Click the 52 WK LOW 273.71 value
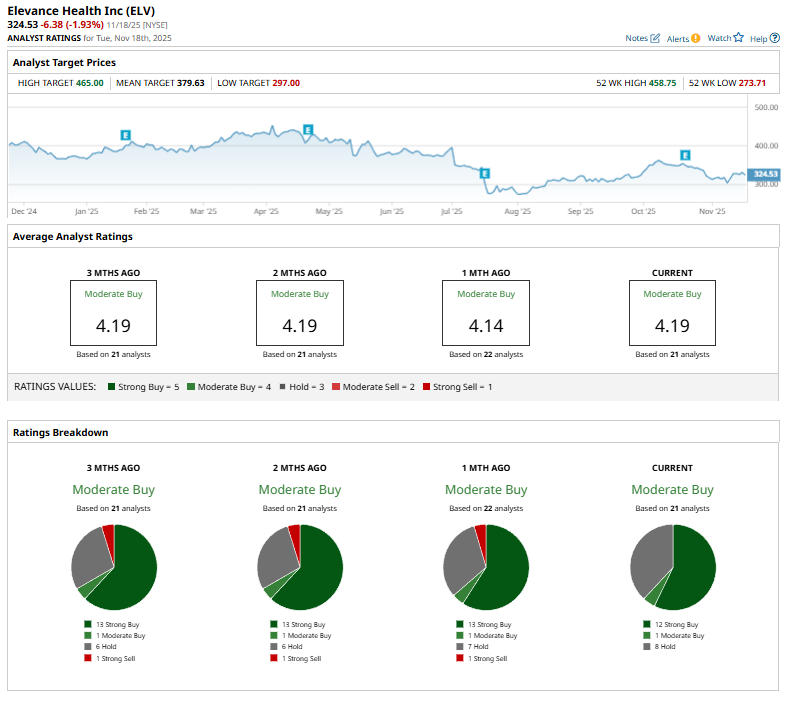This screenshot has height=701, width=786. point(752,83)
